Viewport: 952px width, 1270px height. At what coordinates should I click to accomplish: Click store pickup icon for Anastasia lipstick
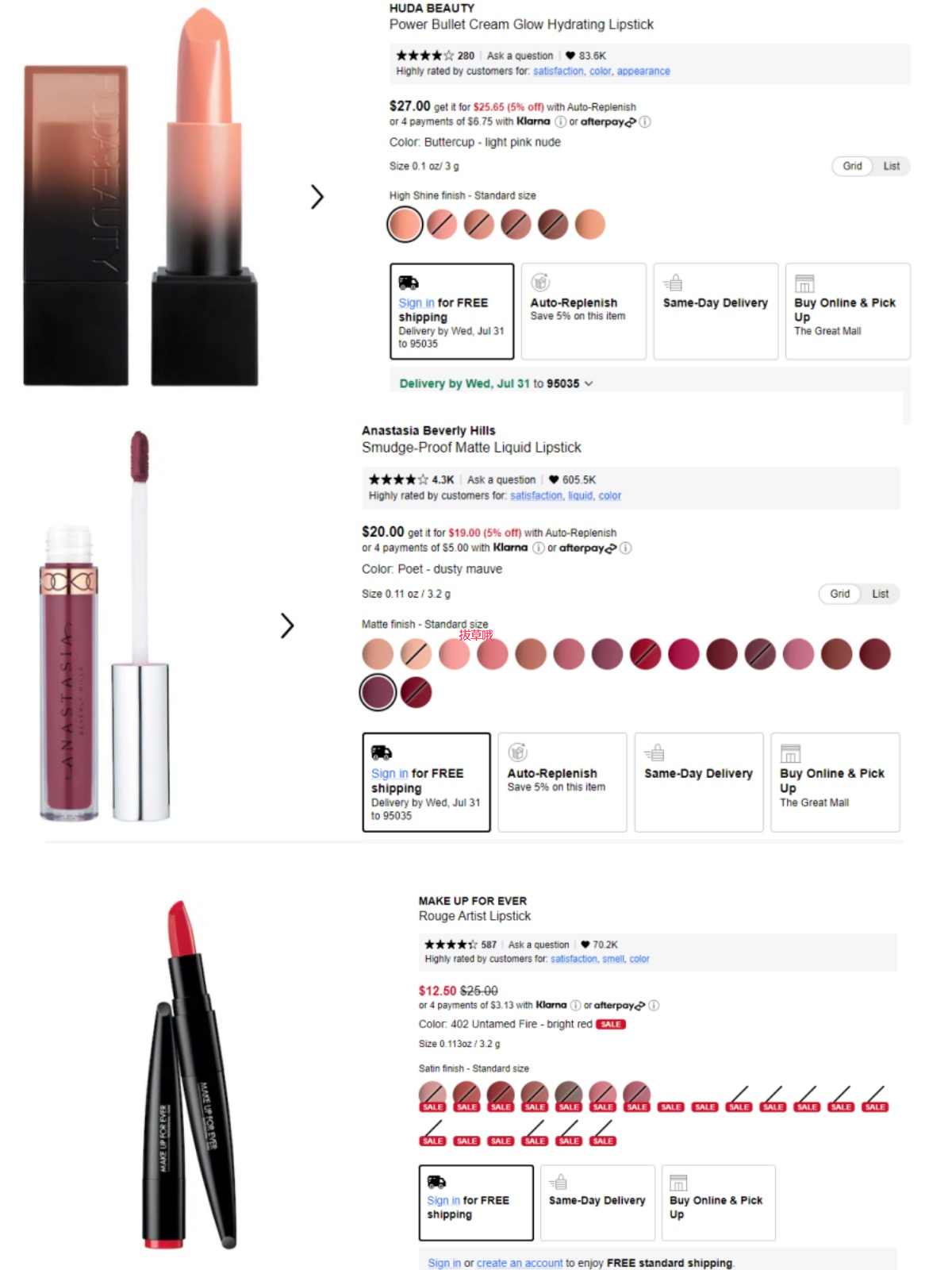(x=790, y=753)
